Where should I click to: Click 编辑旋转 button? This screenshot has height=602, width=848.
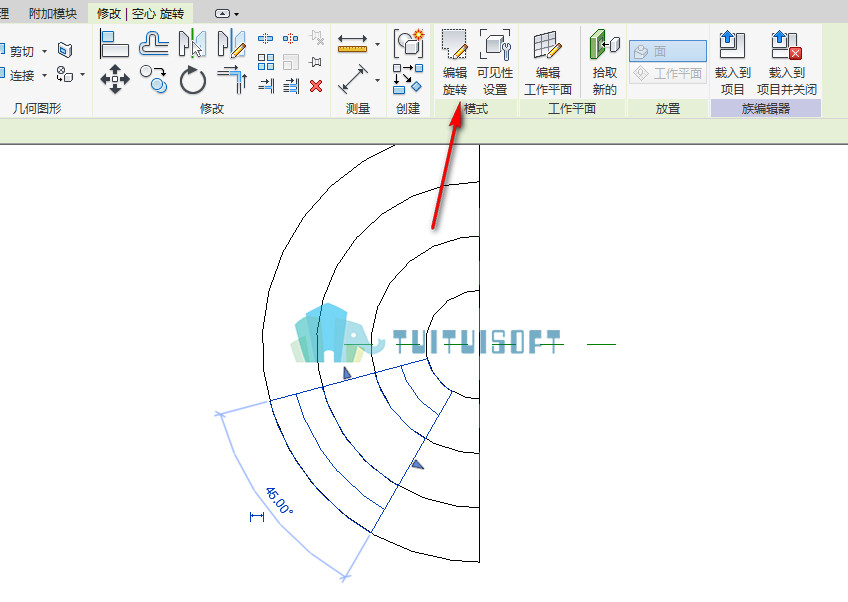coord(454,62)
